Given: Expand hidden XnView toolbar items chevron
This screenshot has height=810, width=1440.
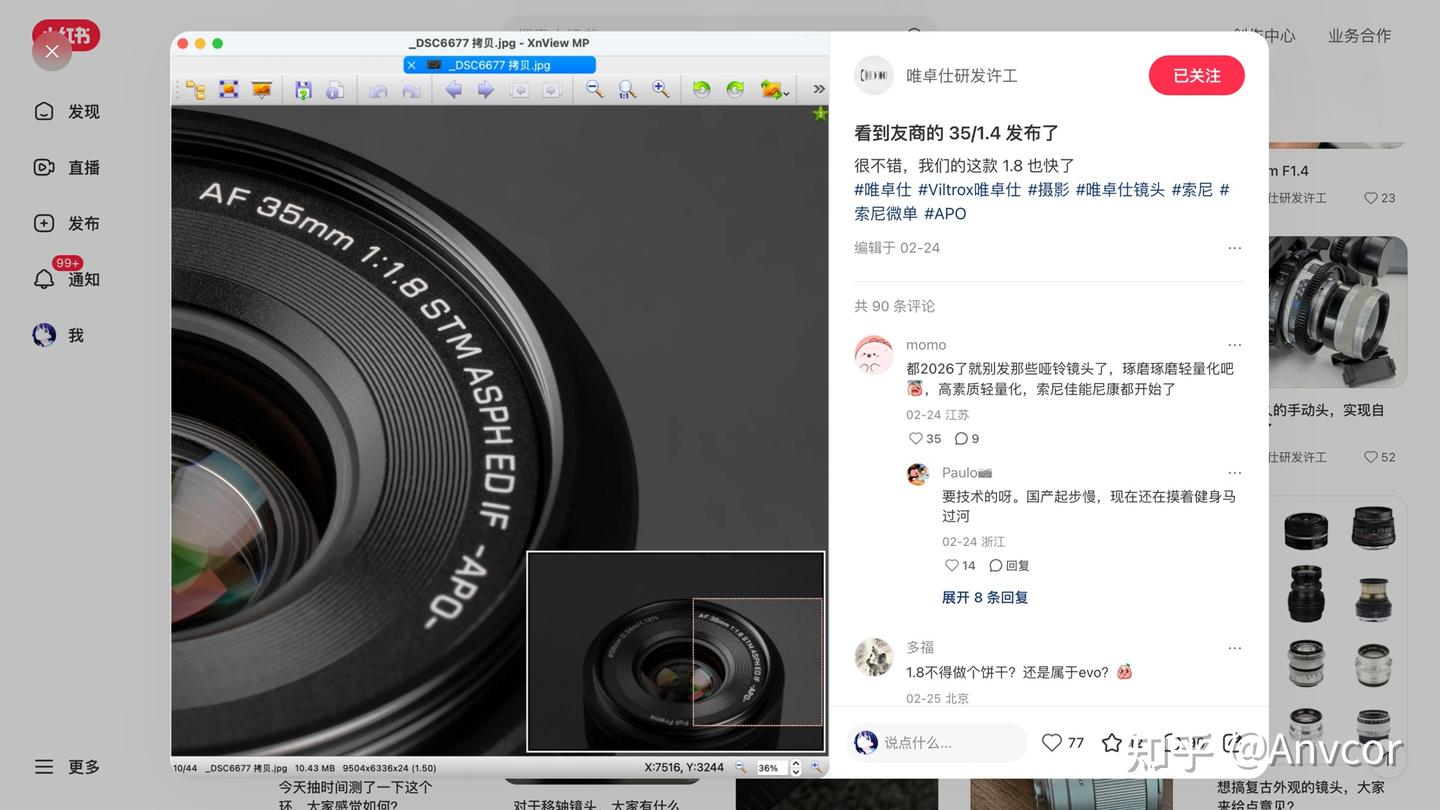Looking at the screenshot, I should pos(818,90).
